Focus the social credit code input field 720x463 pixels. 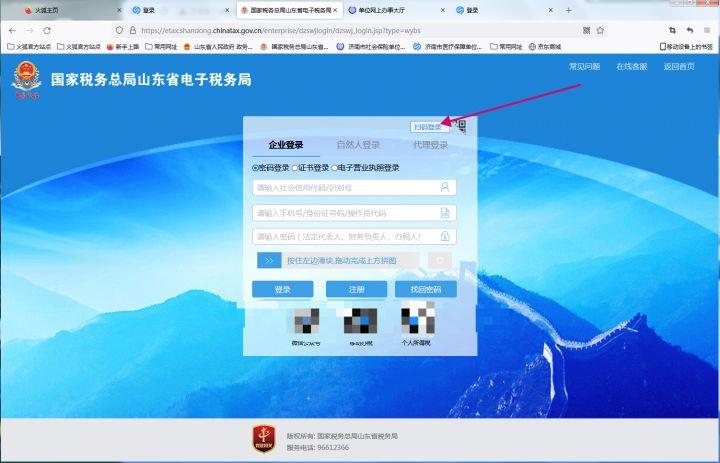(x=354, y=187)
